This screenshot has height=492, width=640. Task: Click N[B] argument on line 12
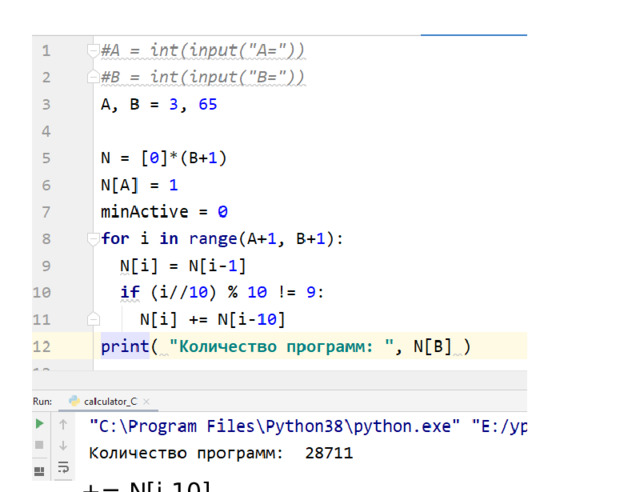point(433,347)
